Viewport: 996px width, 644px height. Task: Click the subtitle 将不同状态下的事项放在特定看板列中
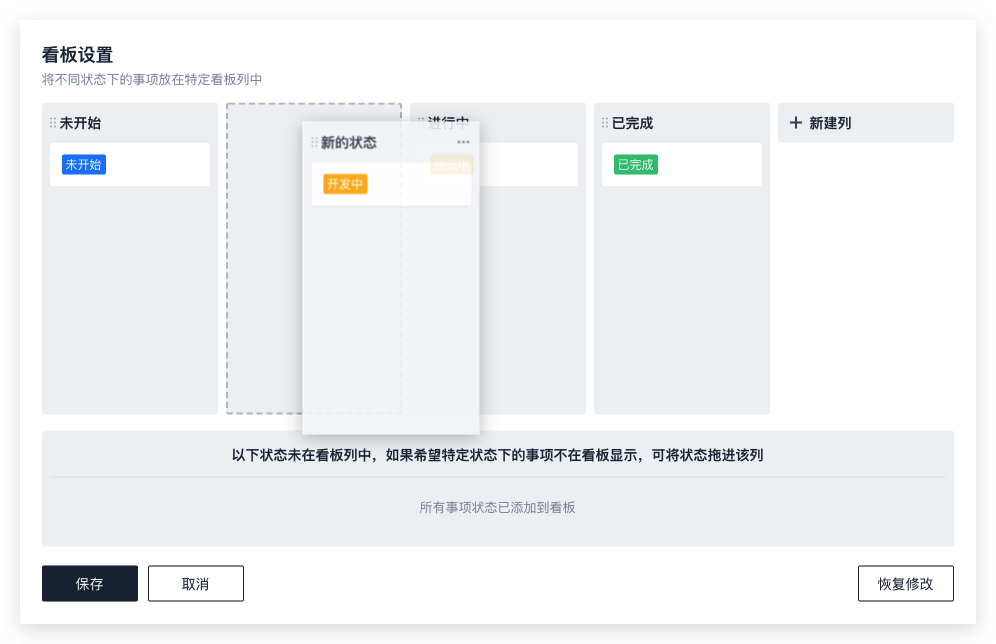[152, 79]
